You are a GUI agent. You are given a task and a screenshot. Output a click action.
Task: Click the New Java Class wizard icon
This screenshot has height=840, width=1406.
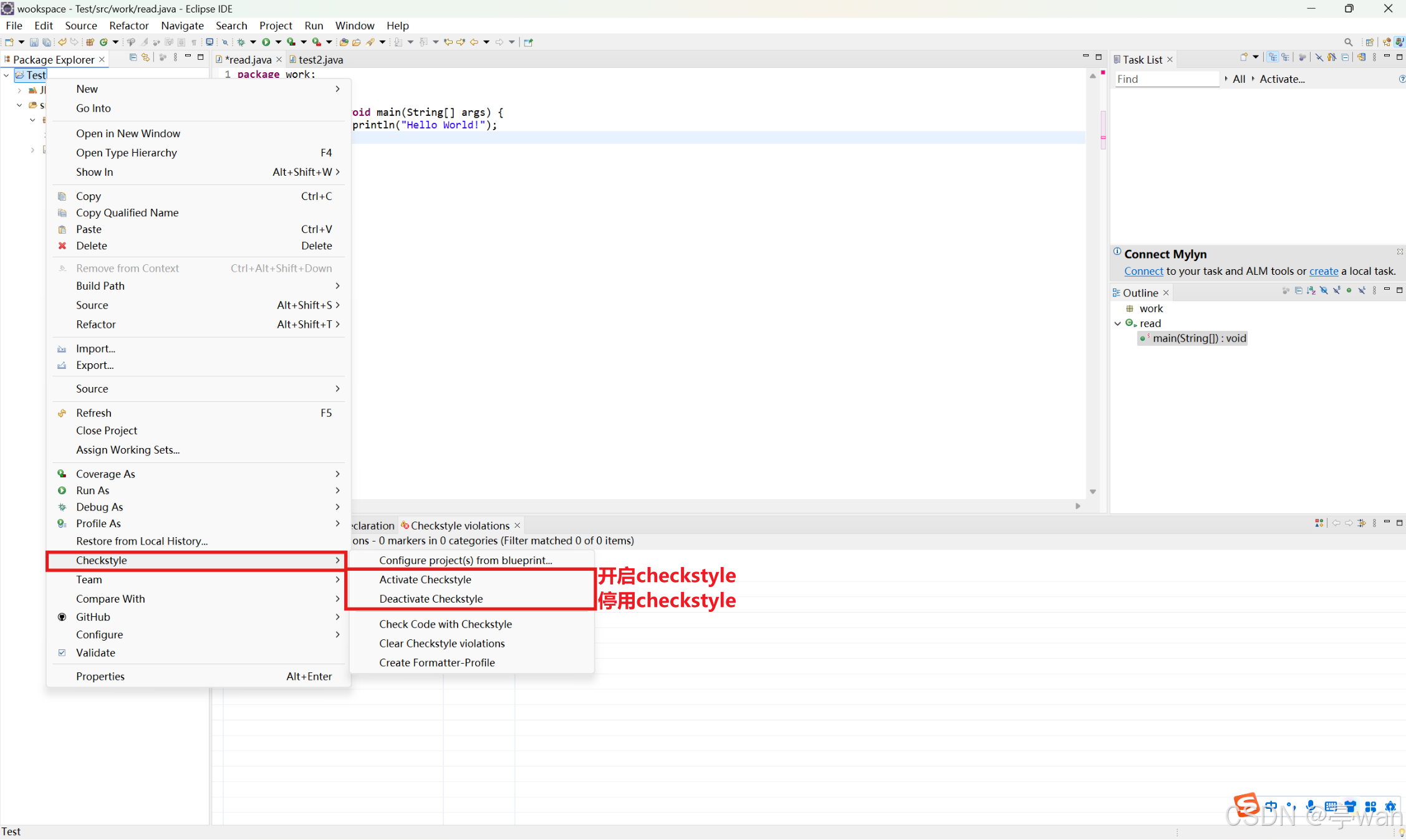[x=103, y=42]
